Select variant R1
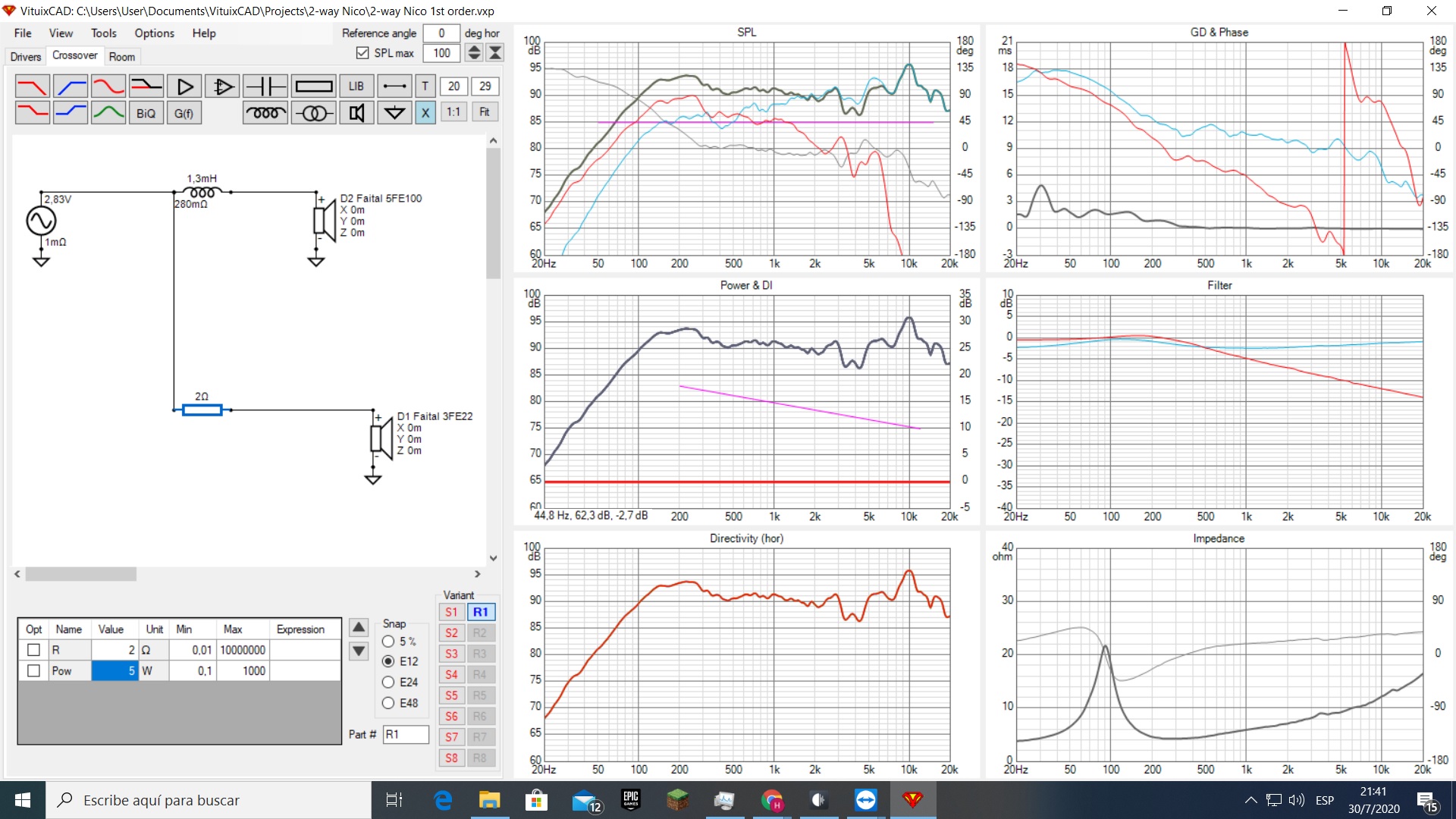 point(481,612)
